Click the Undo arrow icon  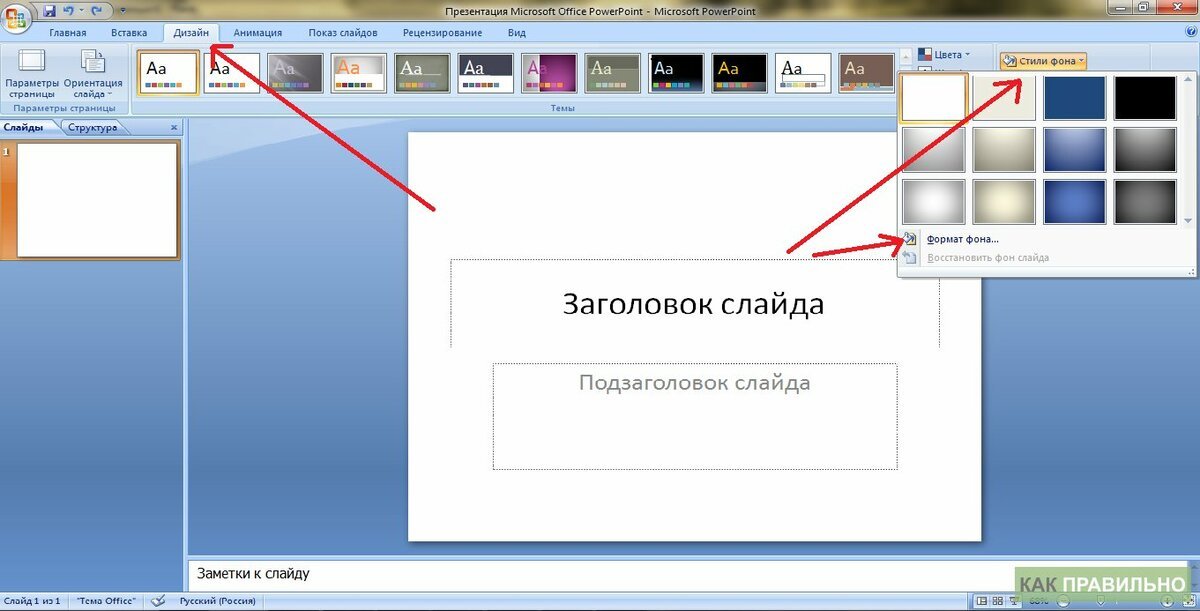click(69, 9)
